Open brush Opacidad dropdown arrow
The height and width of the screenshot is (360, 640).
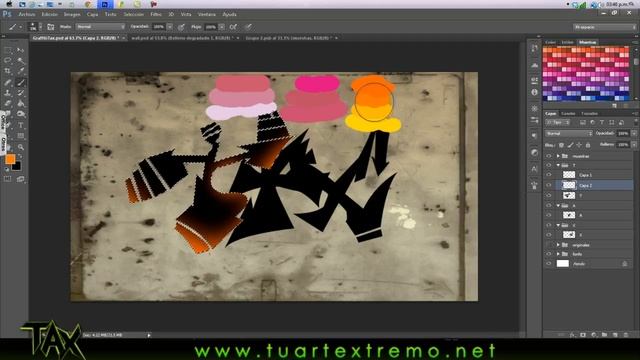click(169, 27)
